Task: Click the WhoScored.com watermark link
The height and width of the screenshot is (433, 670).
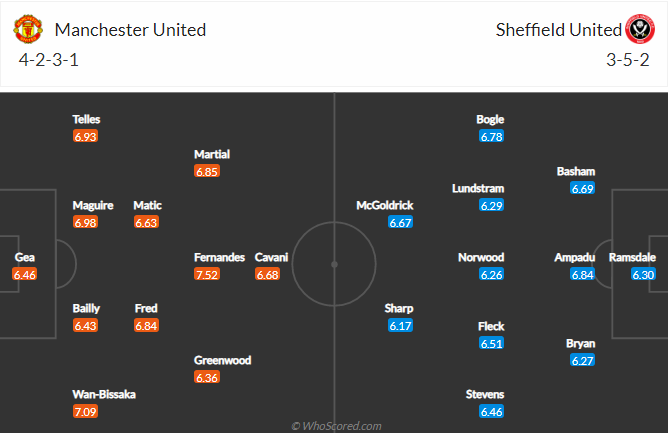Action: point(336,425)
